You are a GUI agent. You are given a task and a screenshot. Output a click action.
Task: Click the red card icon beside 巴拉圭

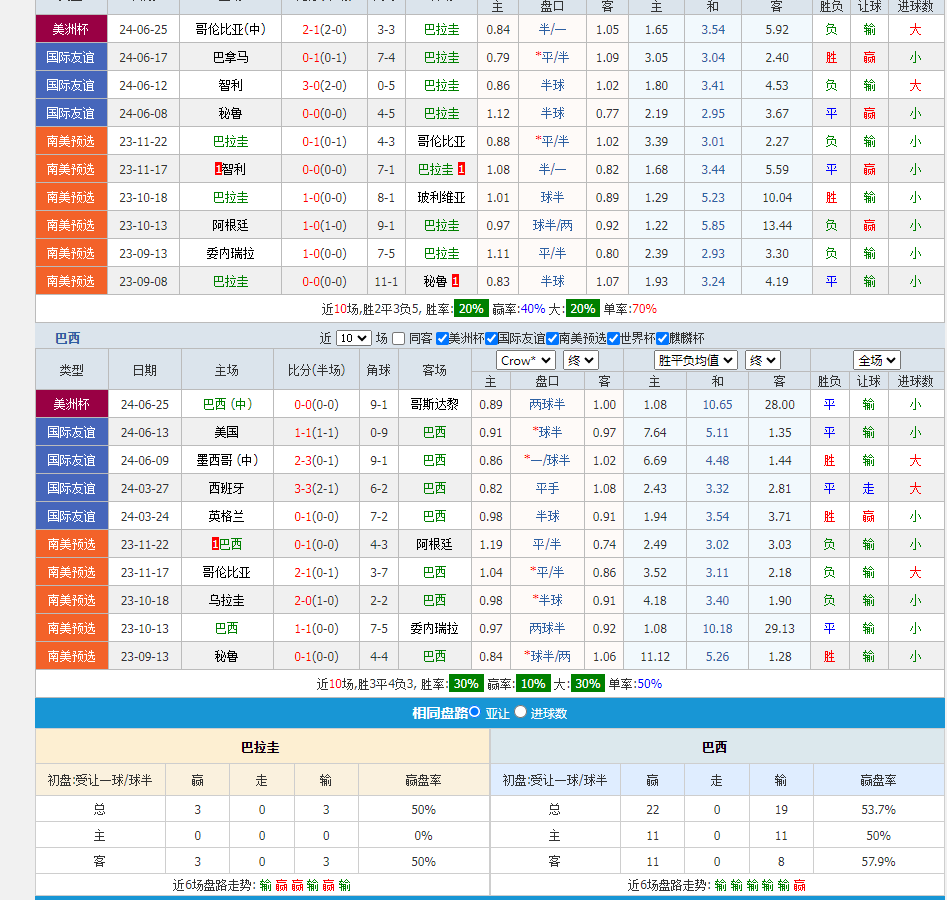pos(461,169)
